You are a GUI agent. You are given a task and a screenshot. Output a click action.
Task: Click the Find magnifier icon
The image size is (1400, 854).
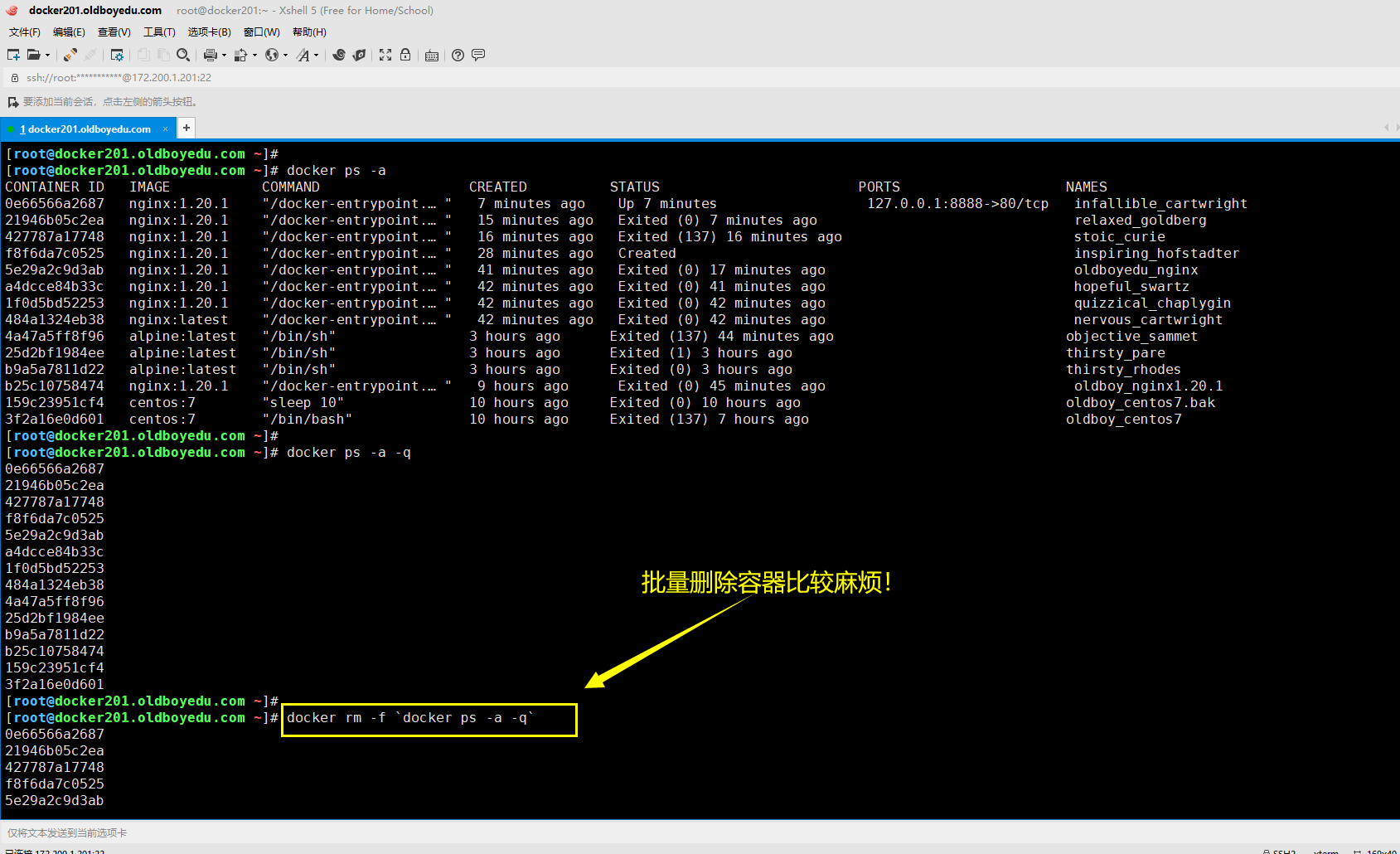pos(183,55)
